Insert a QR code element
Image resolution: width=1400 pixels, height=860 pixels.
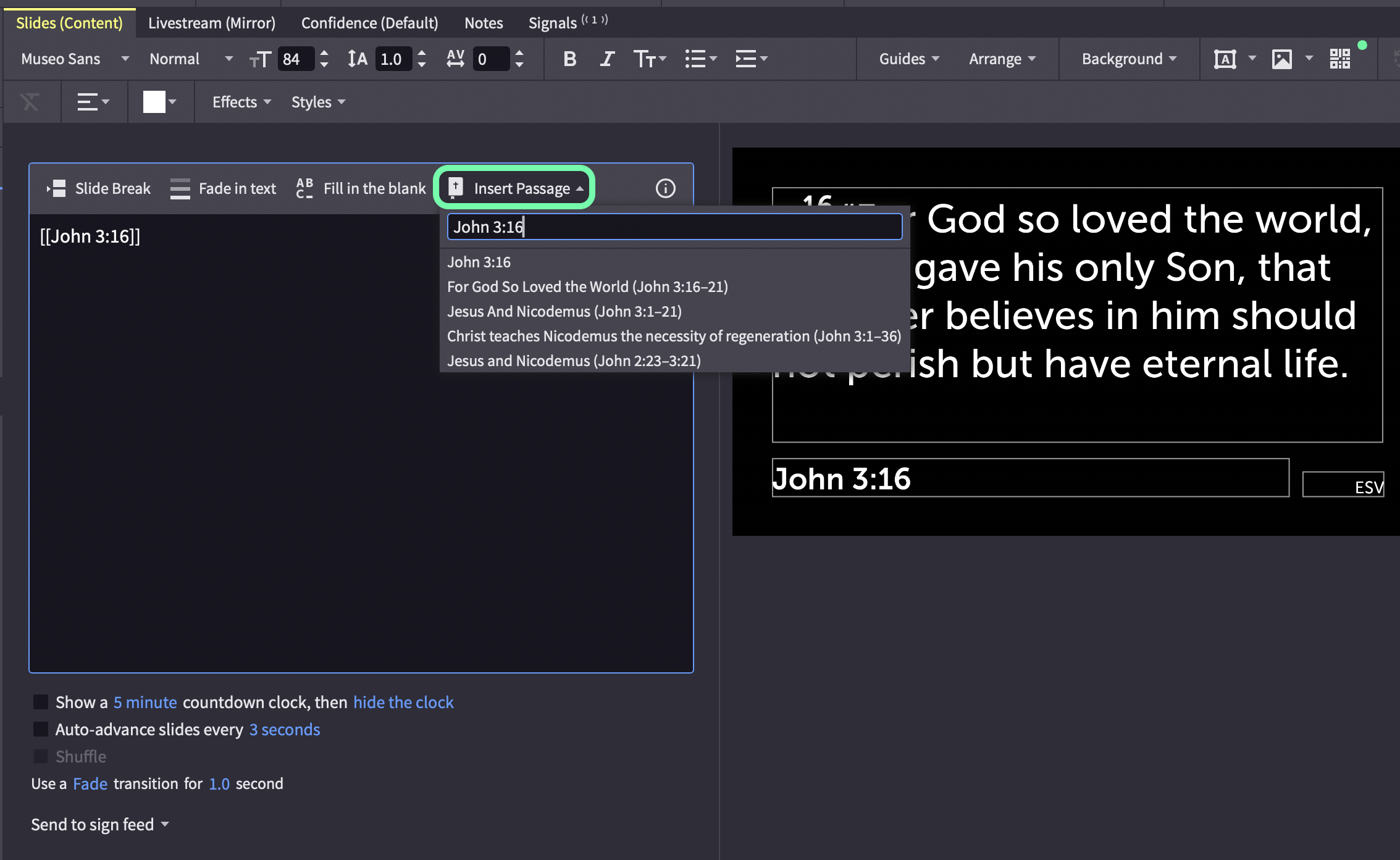[x=1339, y=59]
